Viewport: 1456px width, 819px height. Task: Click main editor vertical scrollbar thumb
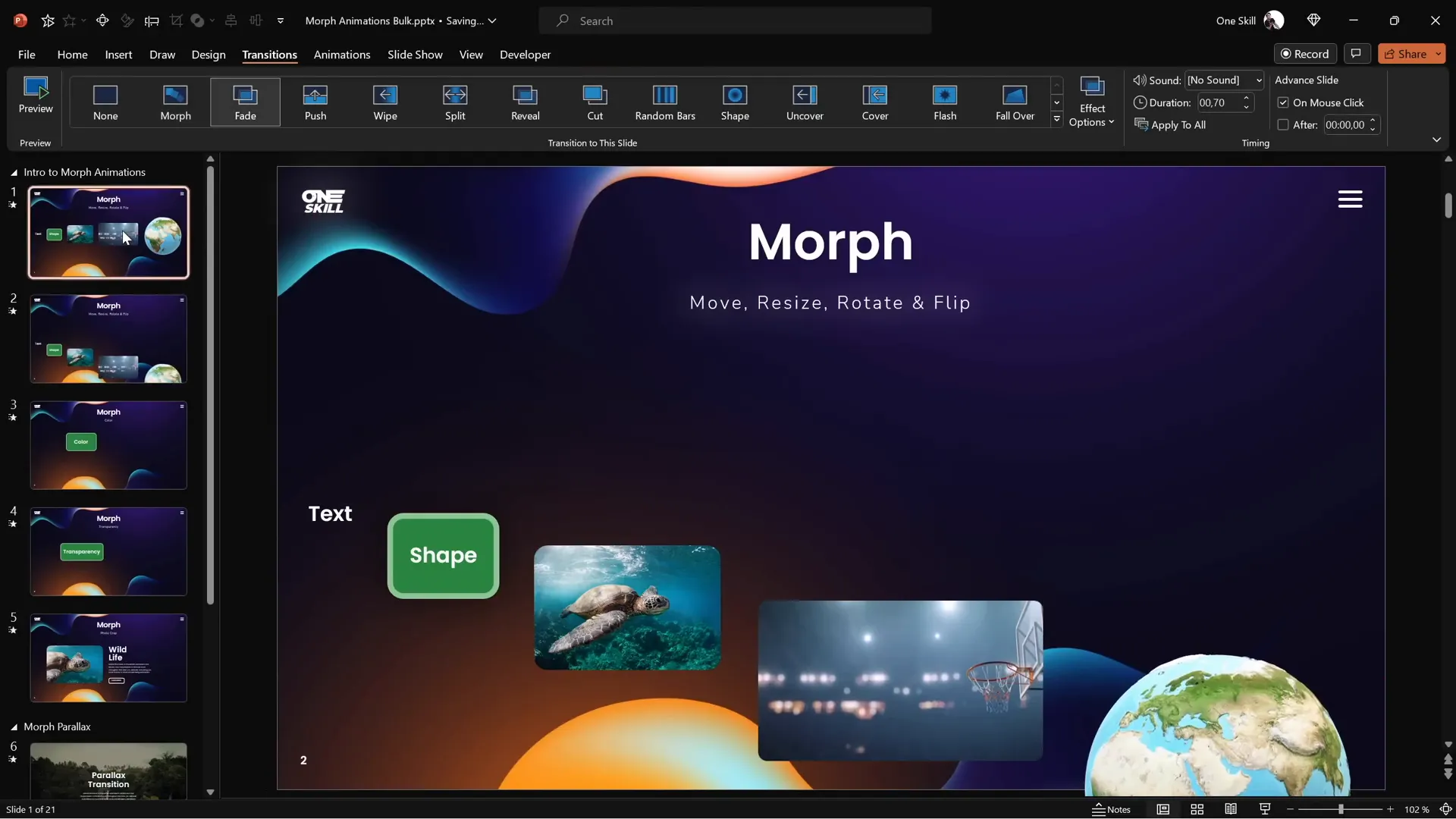point(1448,206)
